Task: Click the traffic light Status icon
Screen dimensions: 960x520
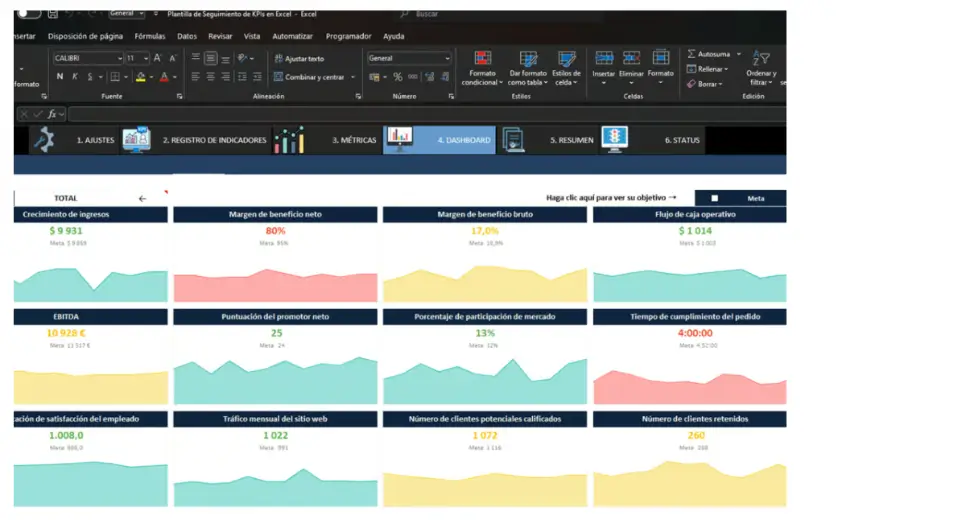Action: [614, 140]
